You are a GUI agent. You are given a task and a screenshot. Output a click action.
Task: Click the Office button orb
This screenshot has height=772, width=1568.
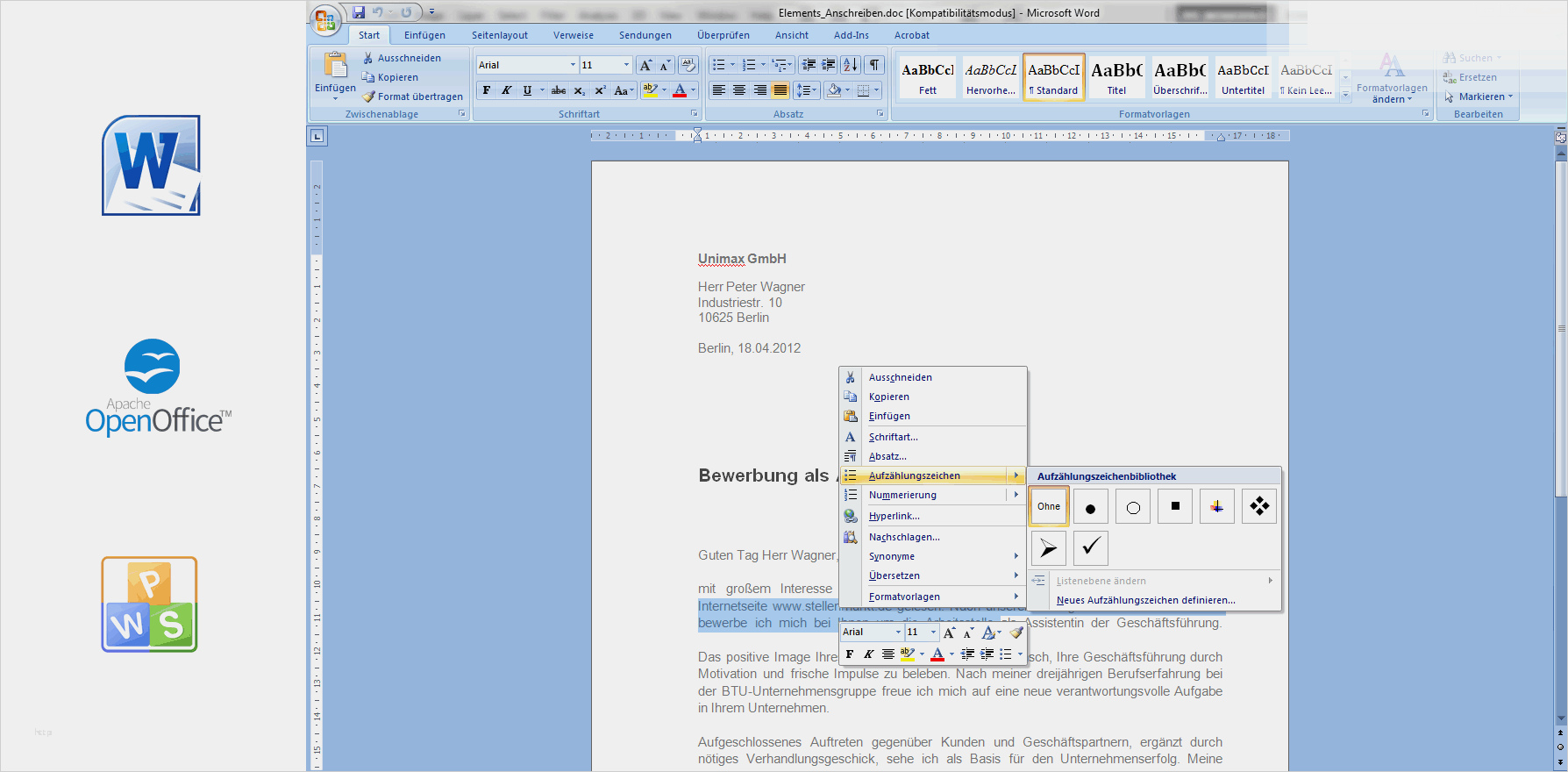click(325, 19)
